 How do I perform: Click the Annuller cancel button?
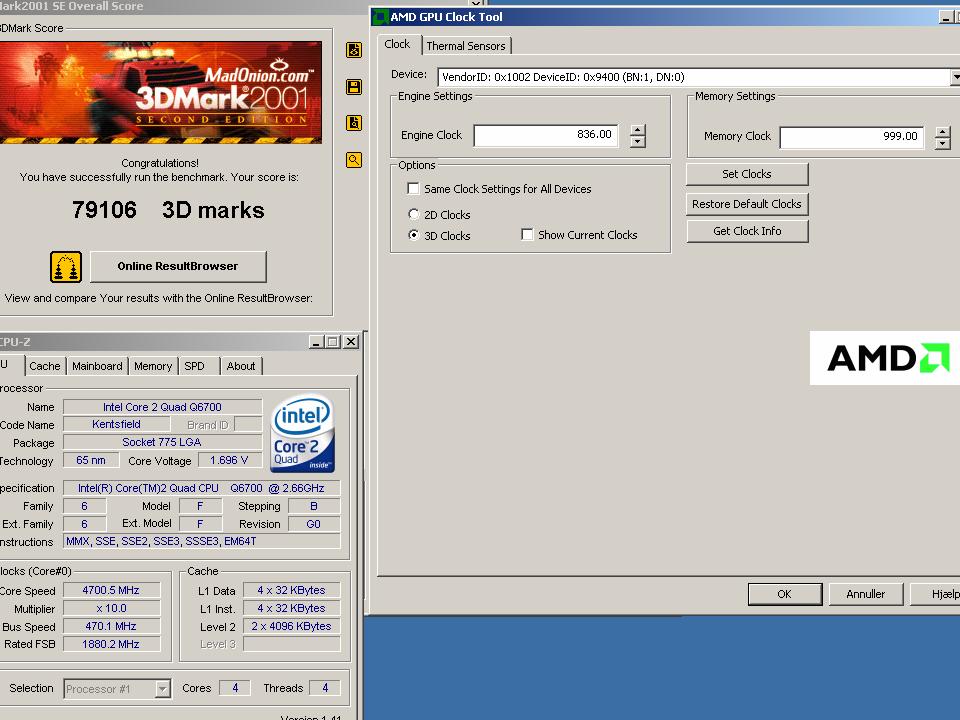pos(866,594)
